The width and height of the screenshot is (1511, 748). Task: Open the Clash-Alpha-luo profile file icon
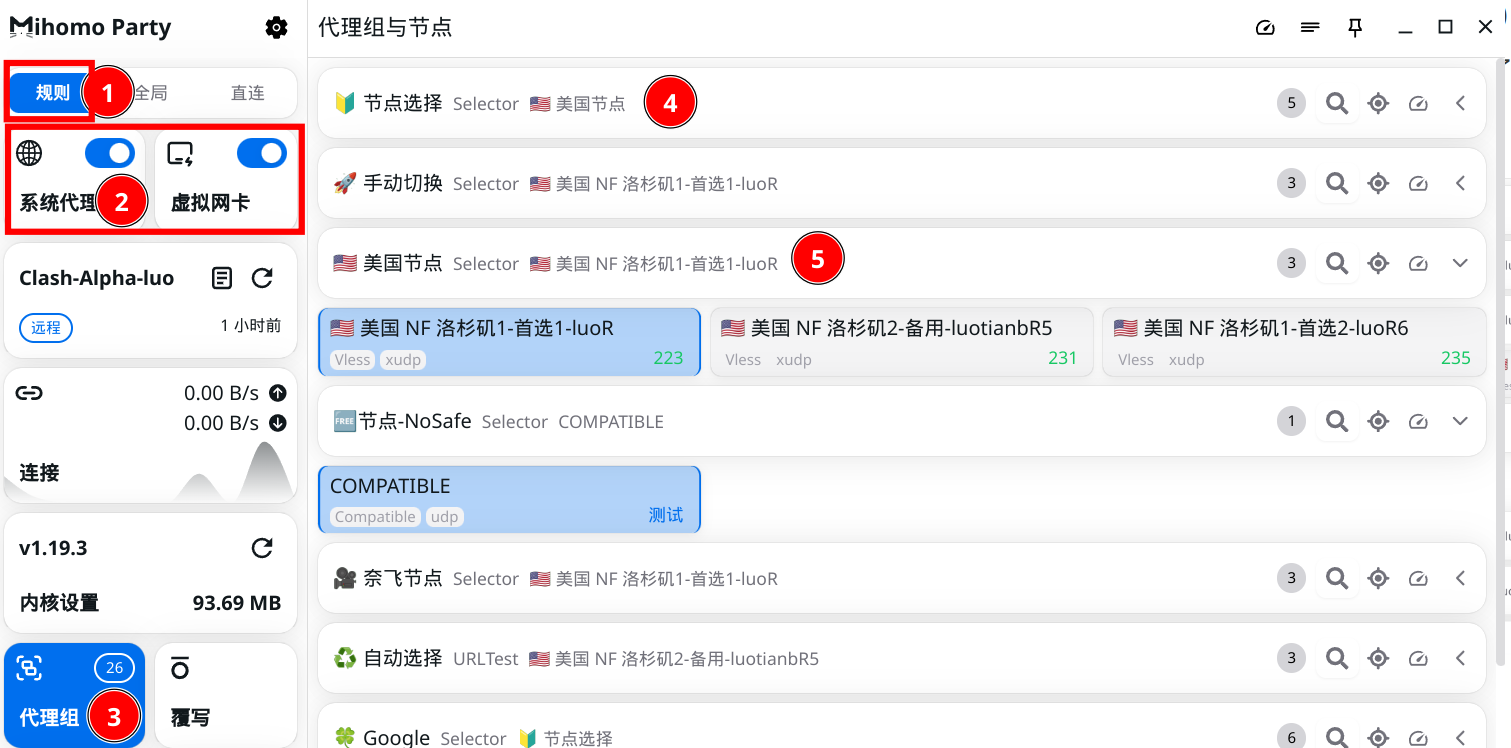click(222, 278)
